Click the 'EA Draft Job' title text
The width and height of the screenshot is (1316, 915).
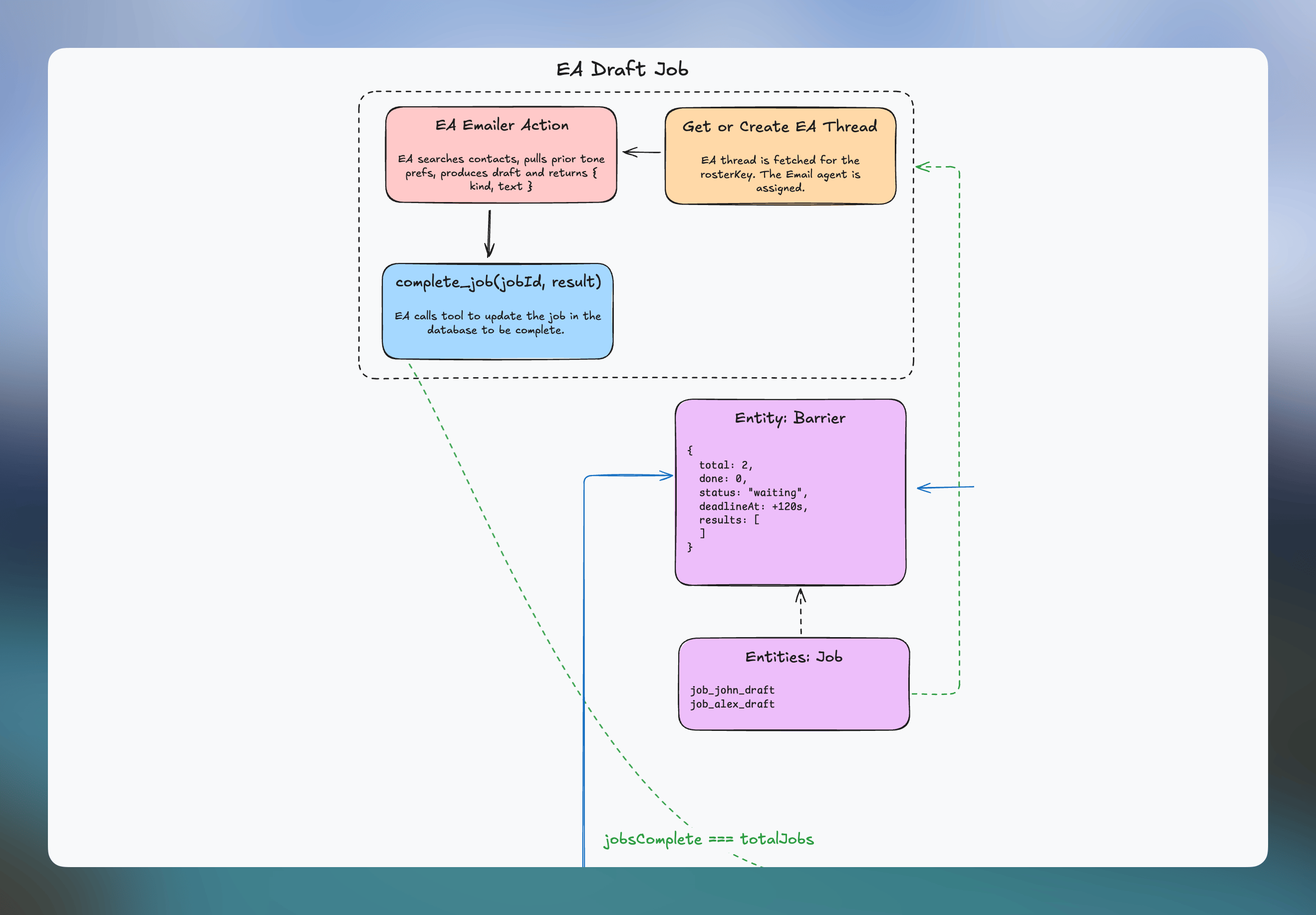coord(622,69)
